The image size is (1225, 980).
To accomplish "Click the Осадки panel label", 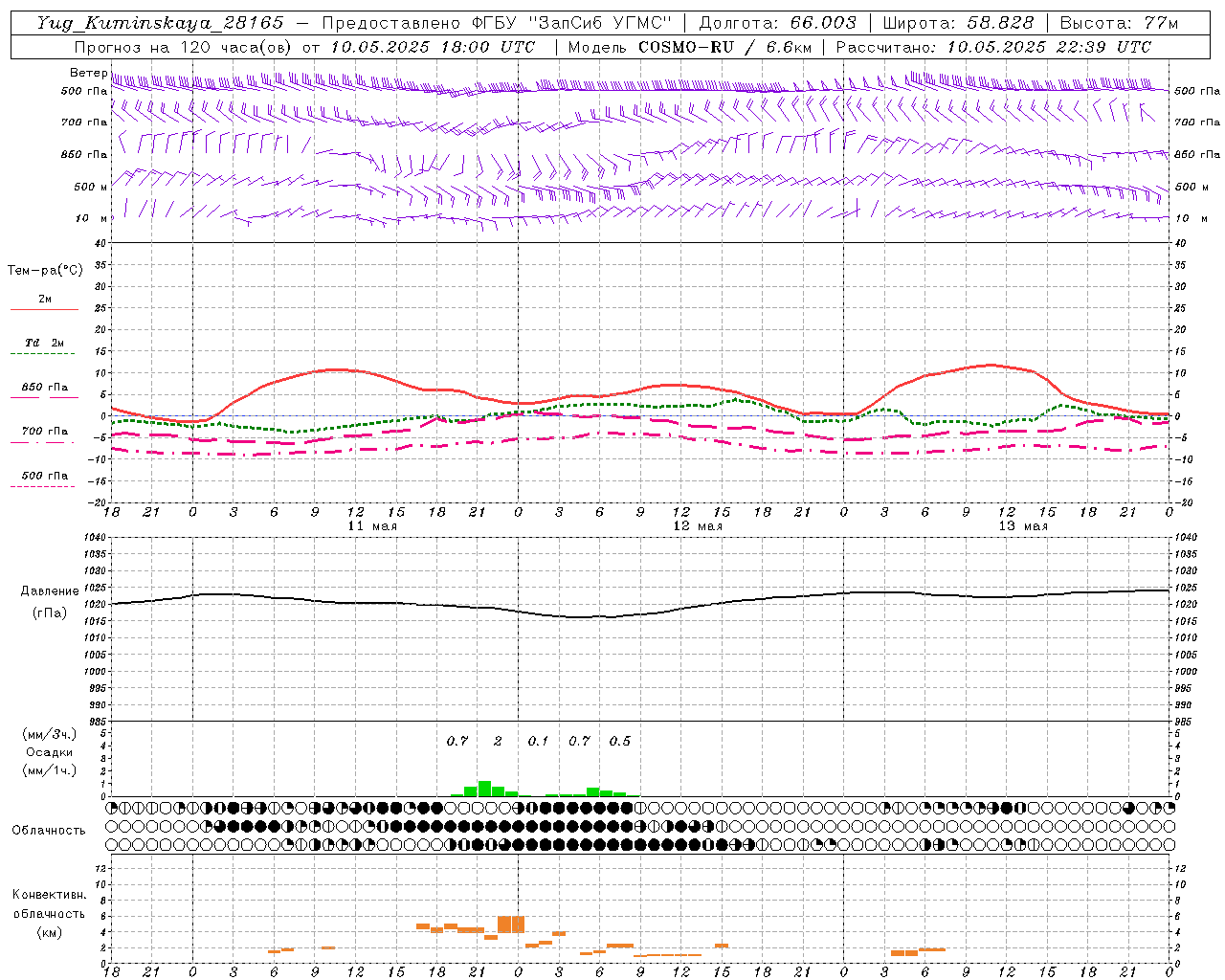I will pyautogui.click(x=49, y=752).
